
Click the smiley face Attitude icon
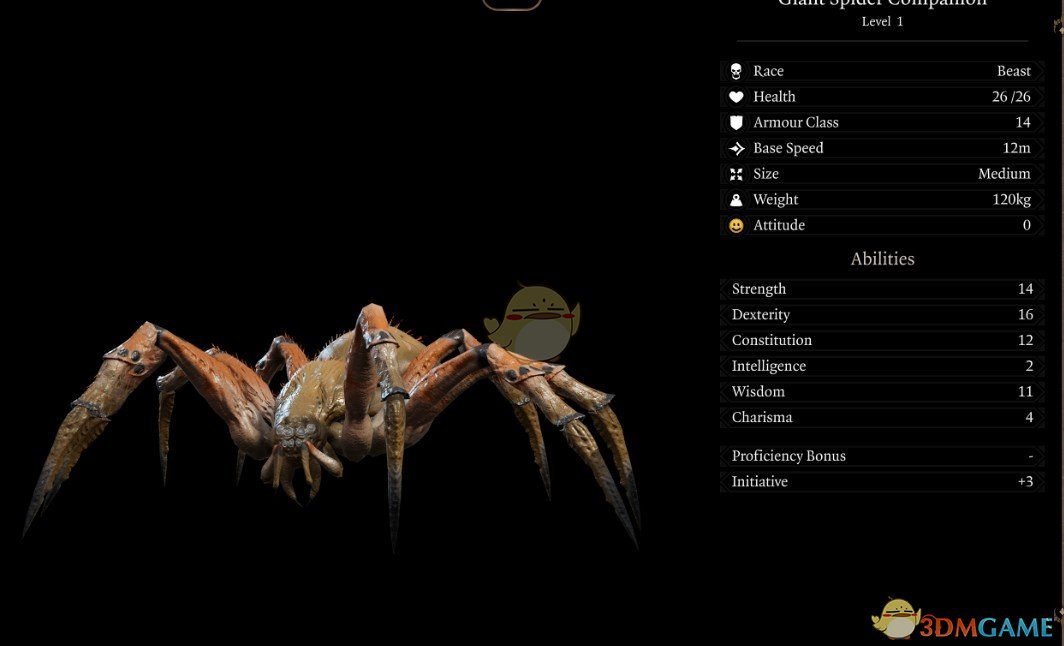click(736, 226)
